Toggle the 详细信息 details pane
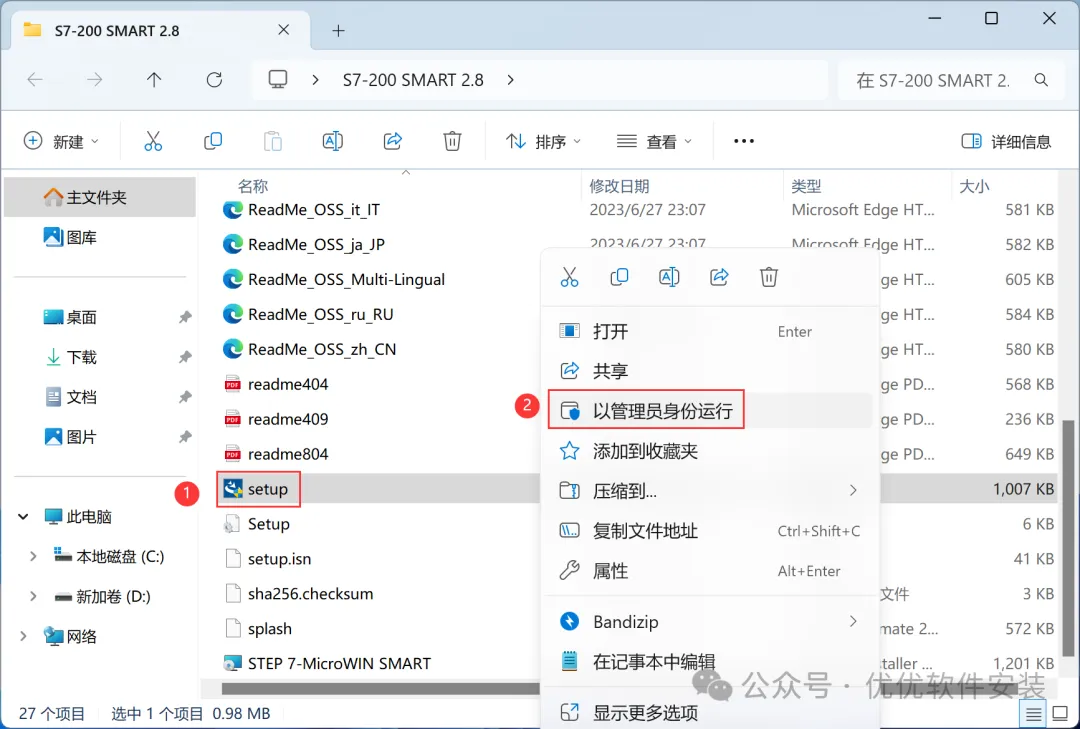This screenshot has height=729, width=1080. point(1006,141)
